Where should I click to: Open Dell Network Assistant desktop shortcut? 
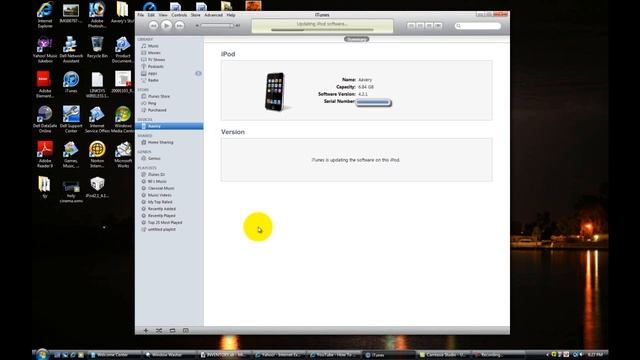[71, 50]
